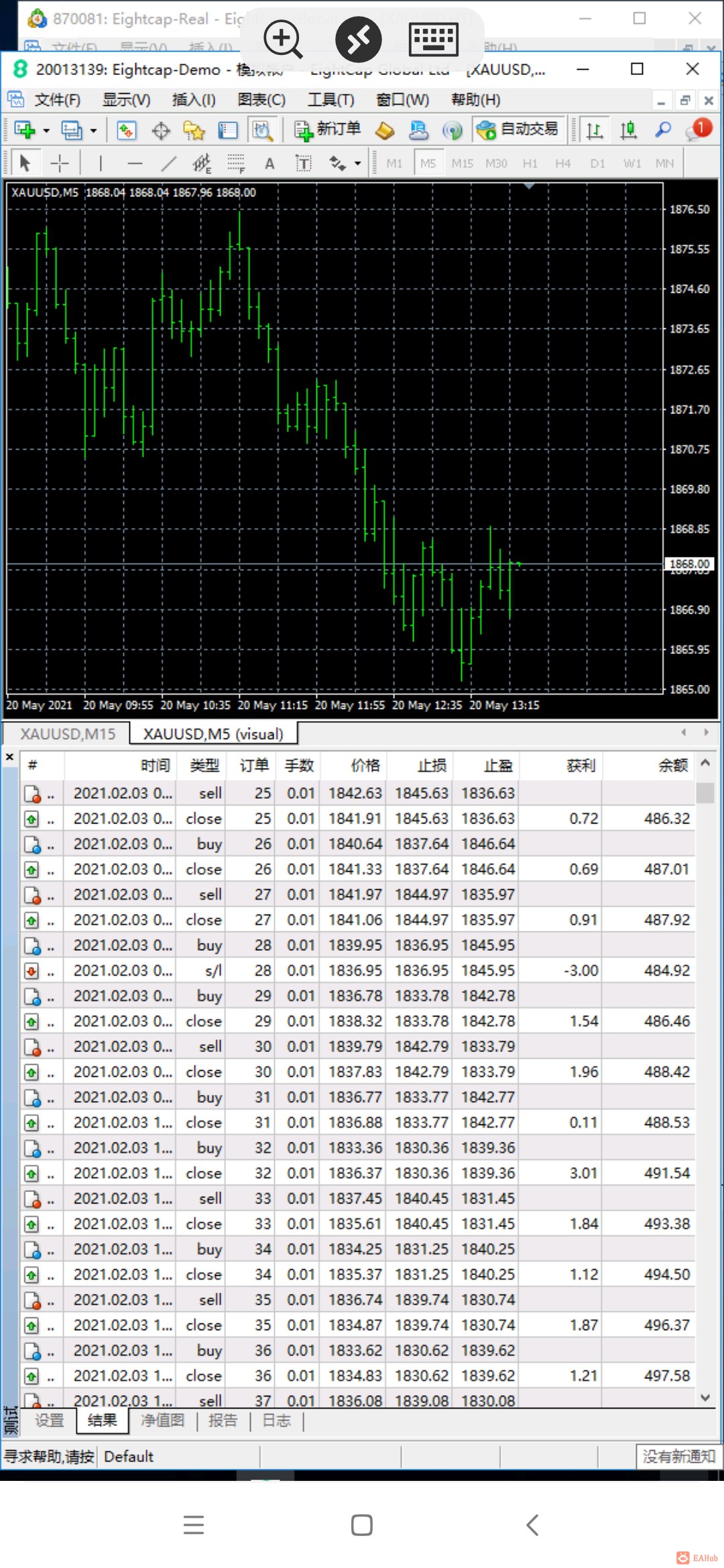Open the 工具(T) menu
The image size is (724, 1568).
click(331, 100)
